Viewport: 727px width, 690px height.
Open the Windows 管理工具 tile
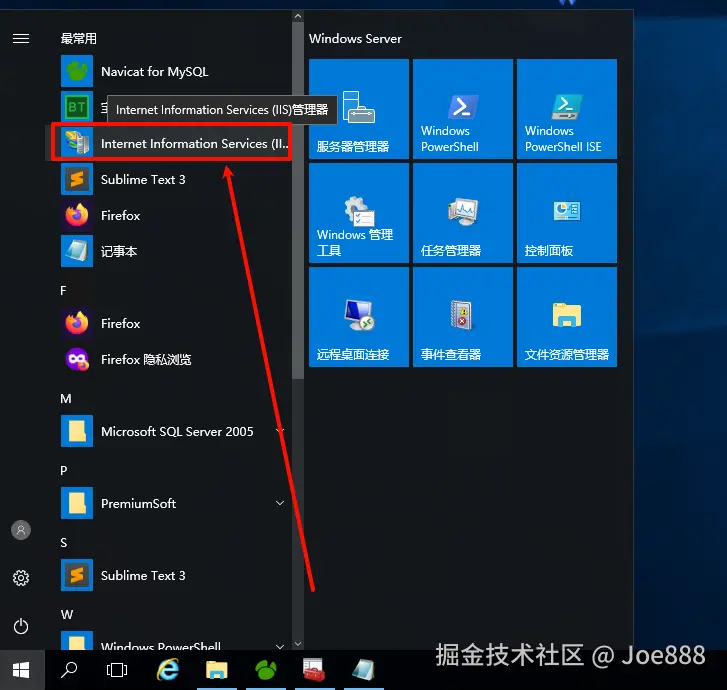point(359,213)
